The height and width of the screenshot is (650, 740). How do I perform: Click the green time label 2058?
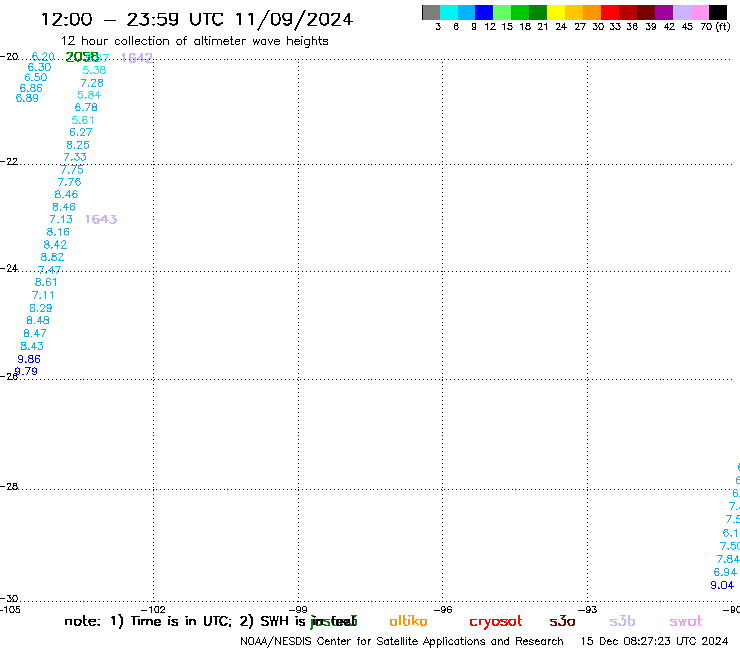pos(82,57)
